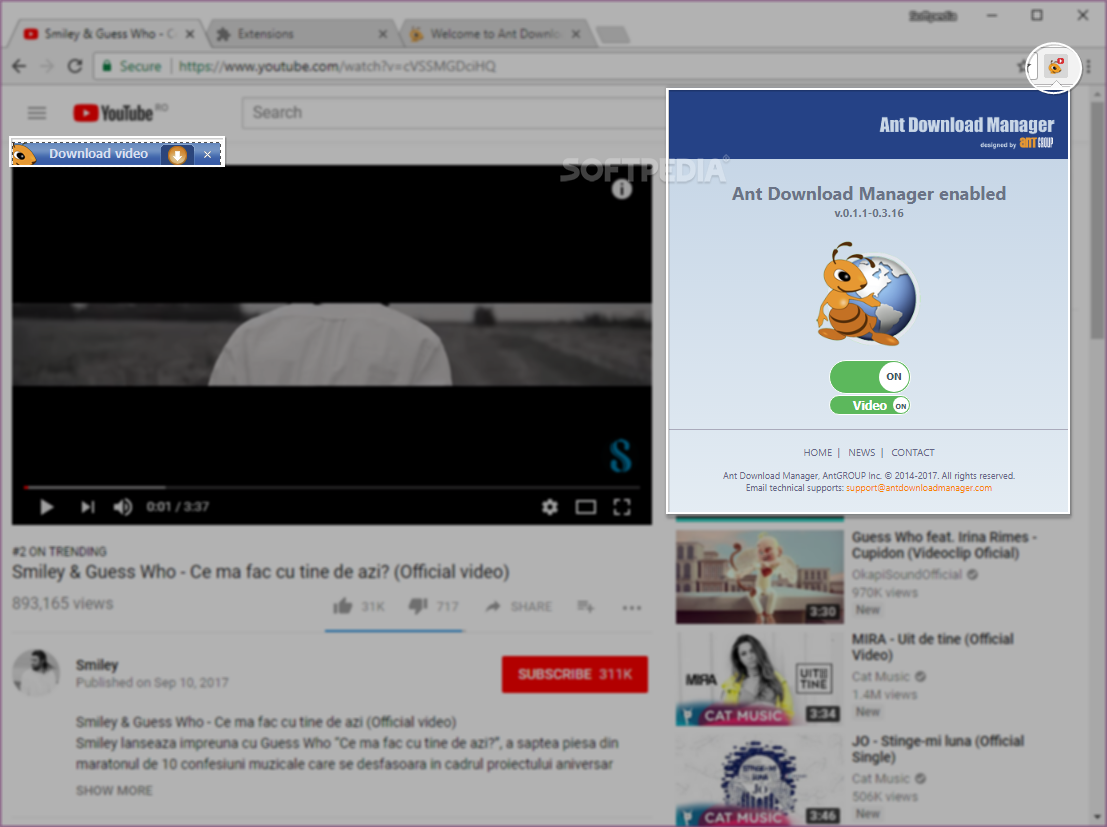Click the browser forward arrow

(47, 66)
